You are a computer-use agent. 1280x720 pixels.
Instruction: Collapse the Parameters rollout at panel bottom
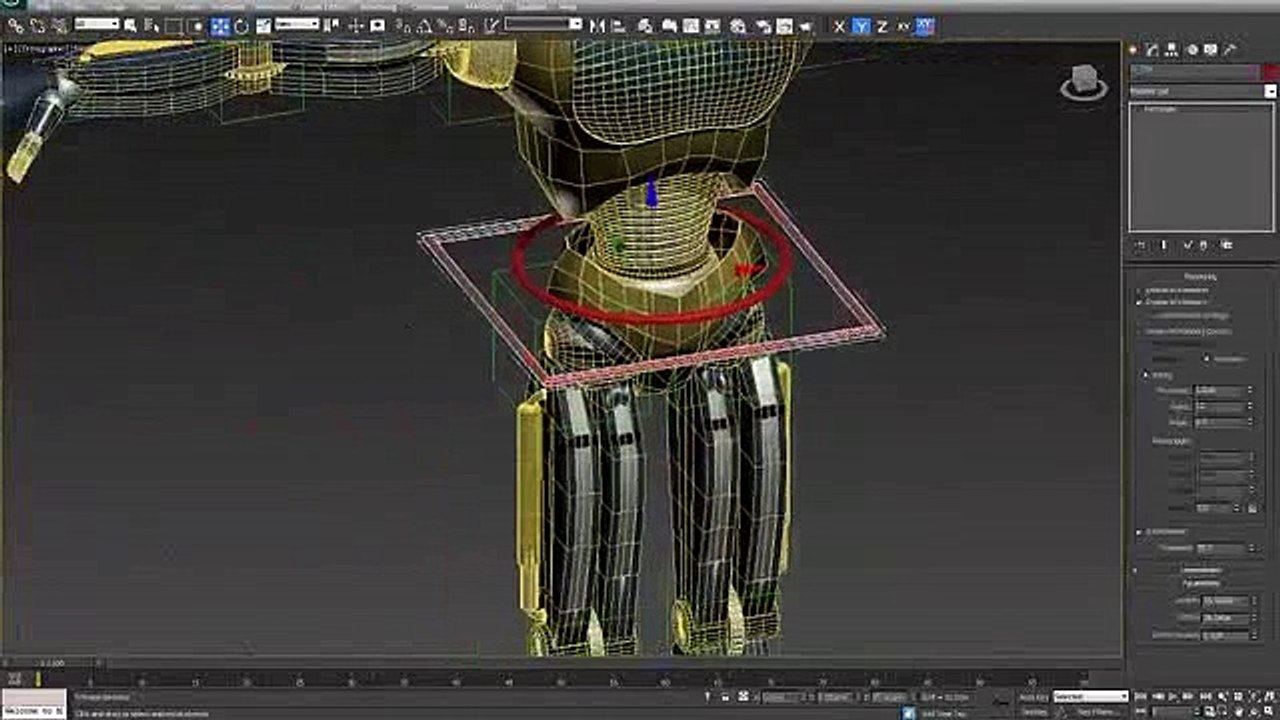pyautogui.click(x=1201, y=583)
